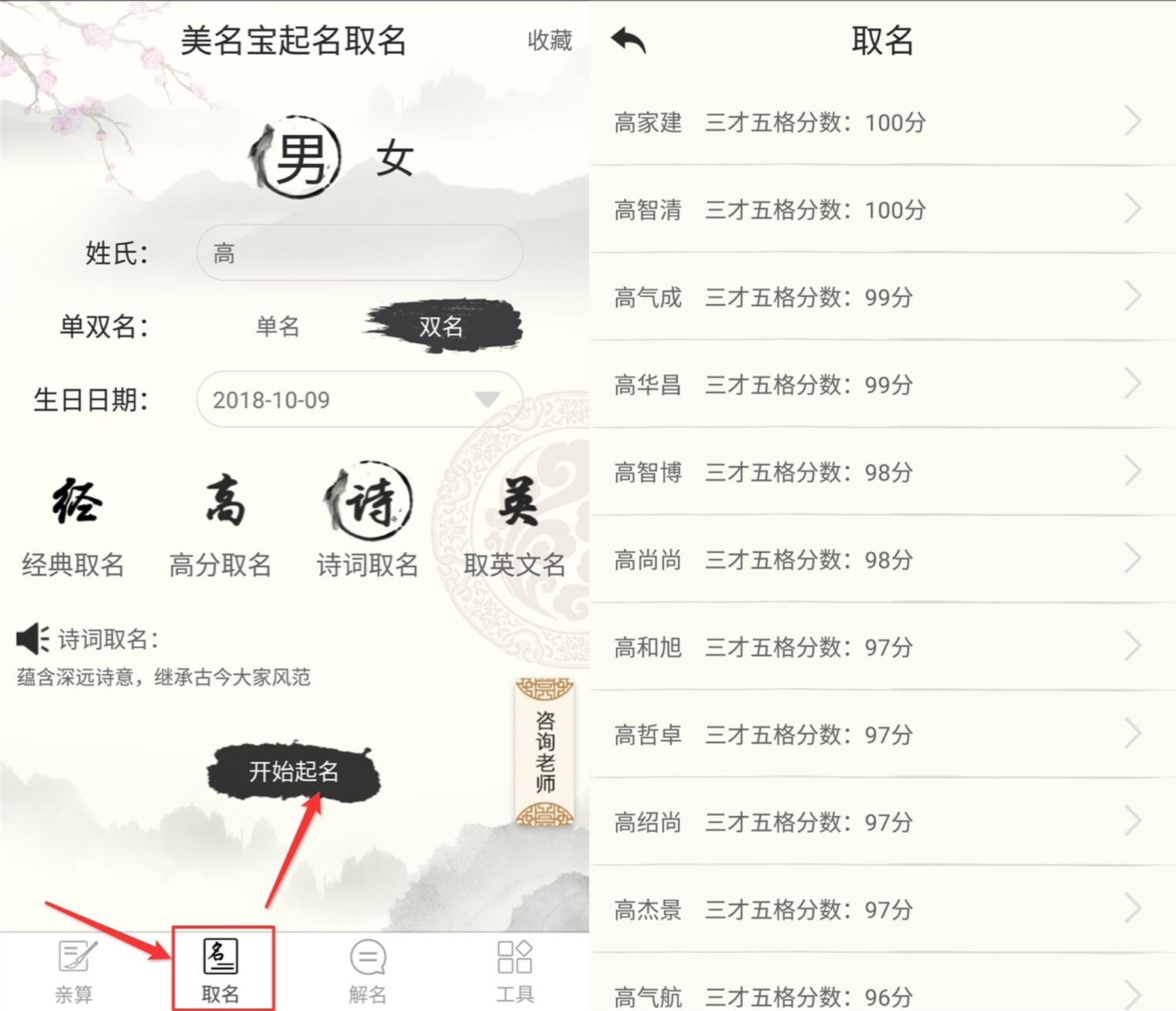Expand 高智博 result chevron
Viewport: 1176px width, 1011px height.
coord(1132,470)
